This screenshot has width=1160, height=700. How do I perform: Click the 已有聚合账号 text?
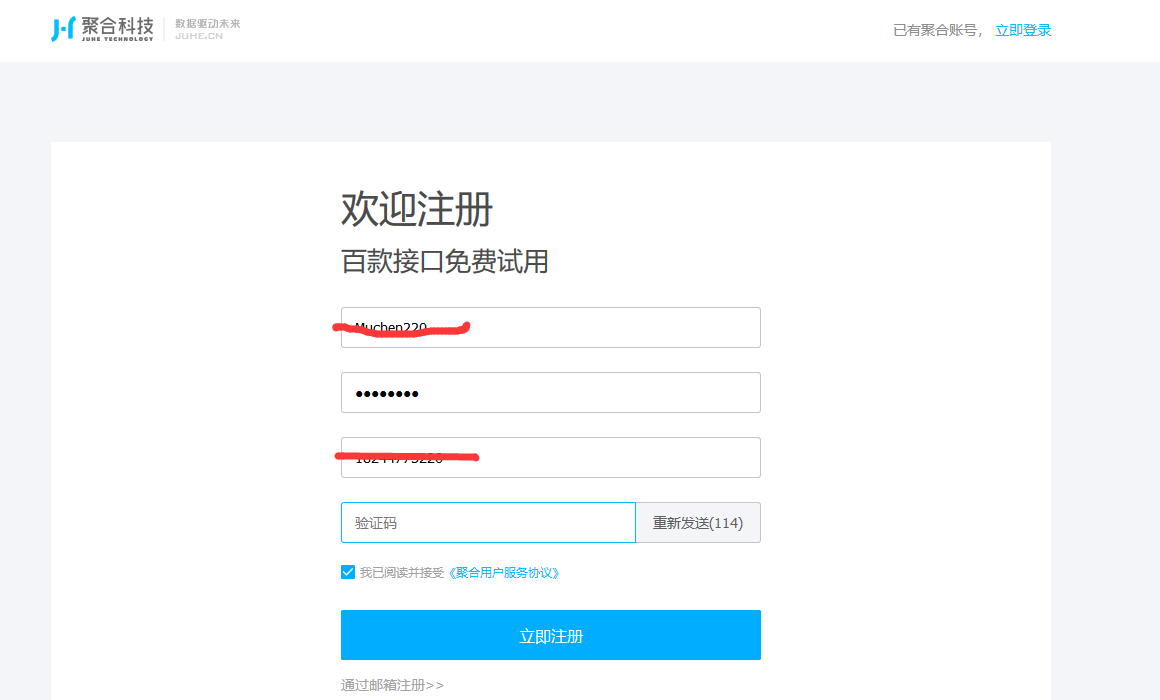tap(936, 30)
